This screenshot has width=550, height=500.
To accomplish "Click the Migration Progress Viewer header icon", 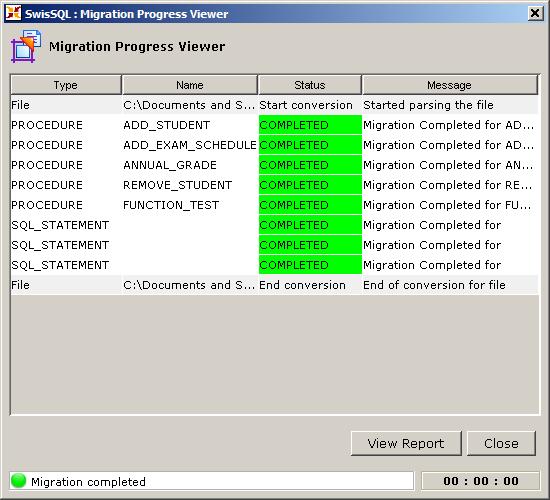I will [26, 46].
